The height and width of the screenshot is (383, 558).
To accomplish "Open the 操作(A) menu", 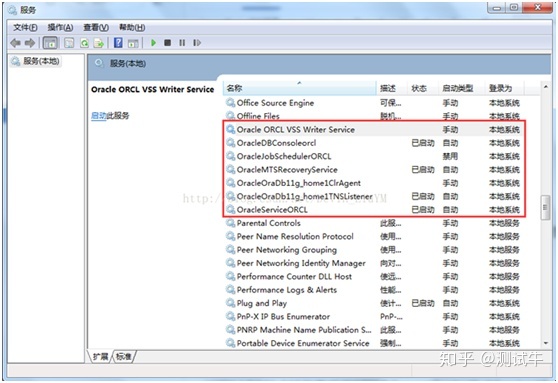I will point(60,27).
